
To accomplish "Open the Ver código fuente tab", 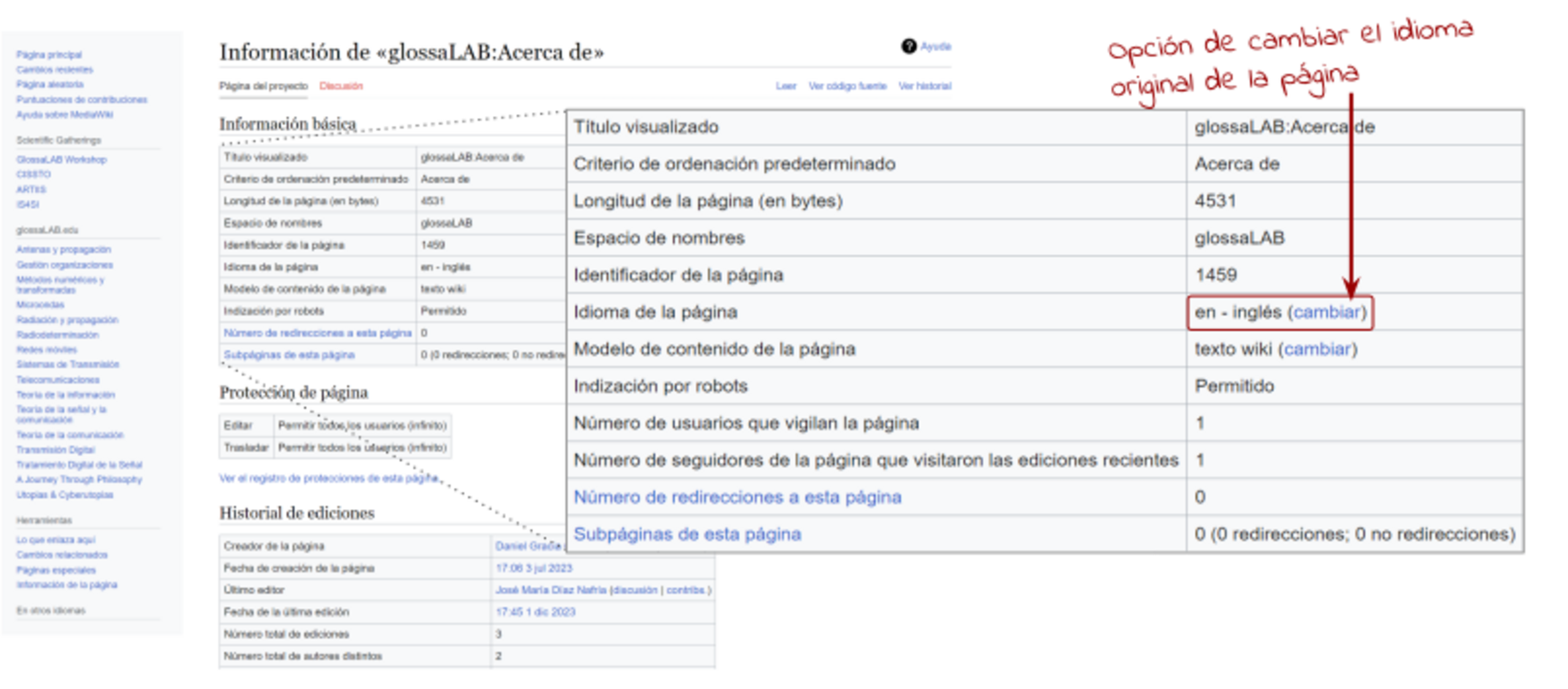I will tap(847, 86).
